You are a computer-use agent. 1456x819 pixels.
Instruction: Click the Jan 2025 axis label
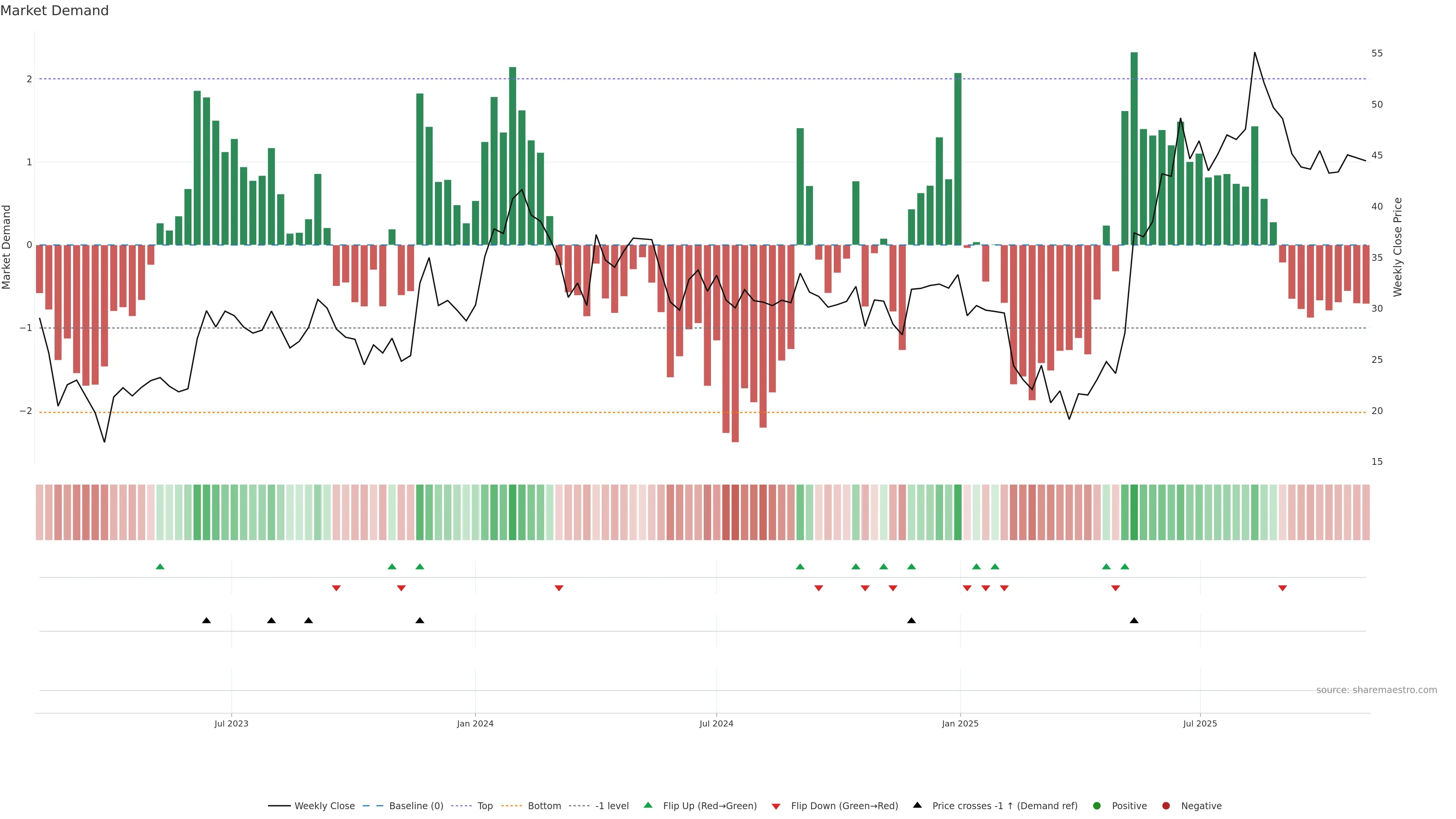pos(960,723)
